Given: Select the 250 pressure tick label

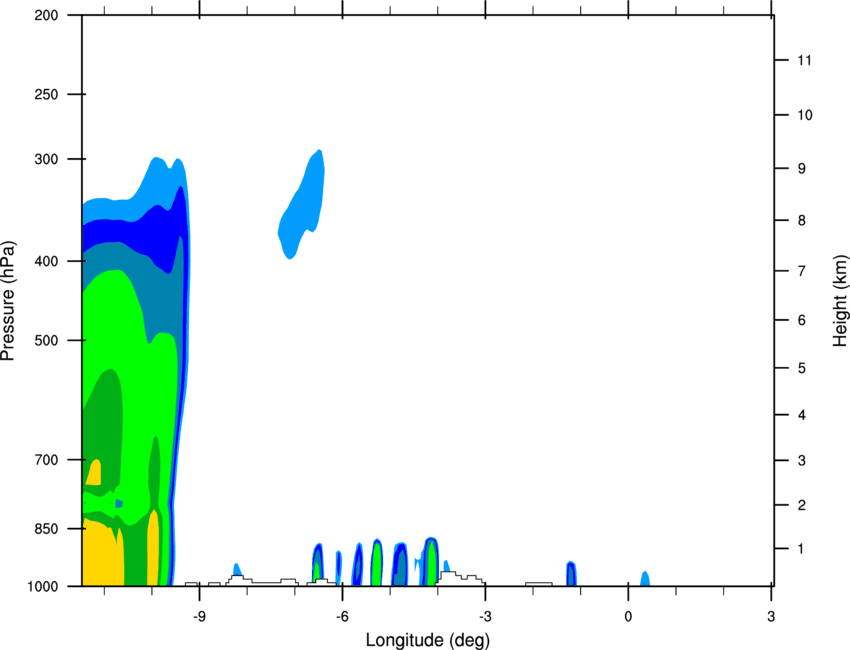Looking at the screenshot, I should [x=46, y=94].
